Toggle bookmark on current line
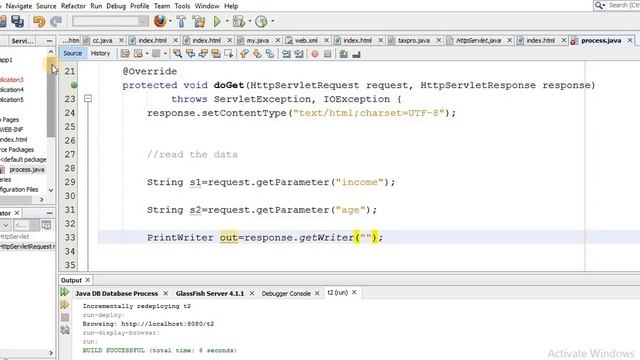Viewport: 640px width, 360px height. coord(270,53)
